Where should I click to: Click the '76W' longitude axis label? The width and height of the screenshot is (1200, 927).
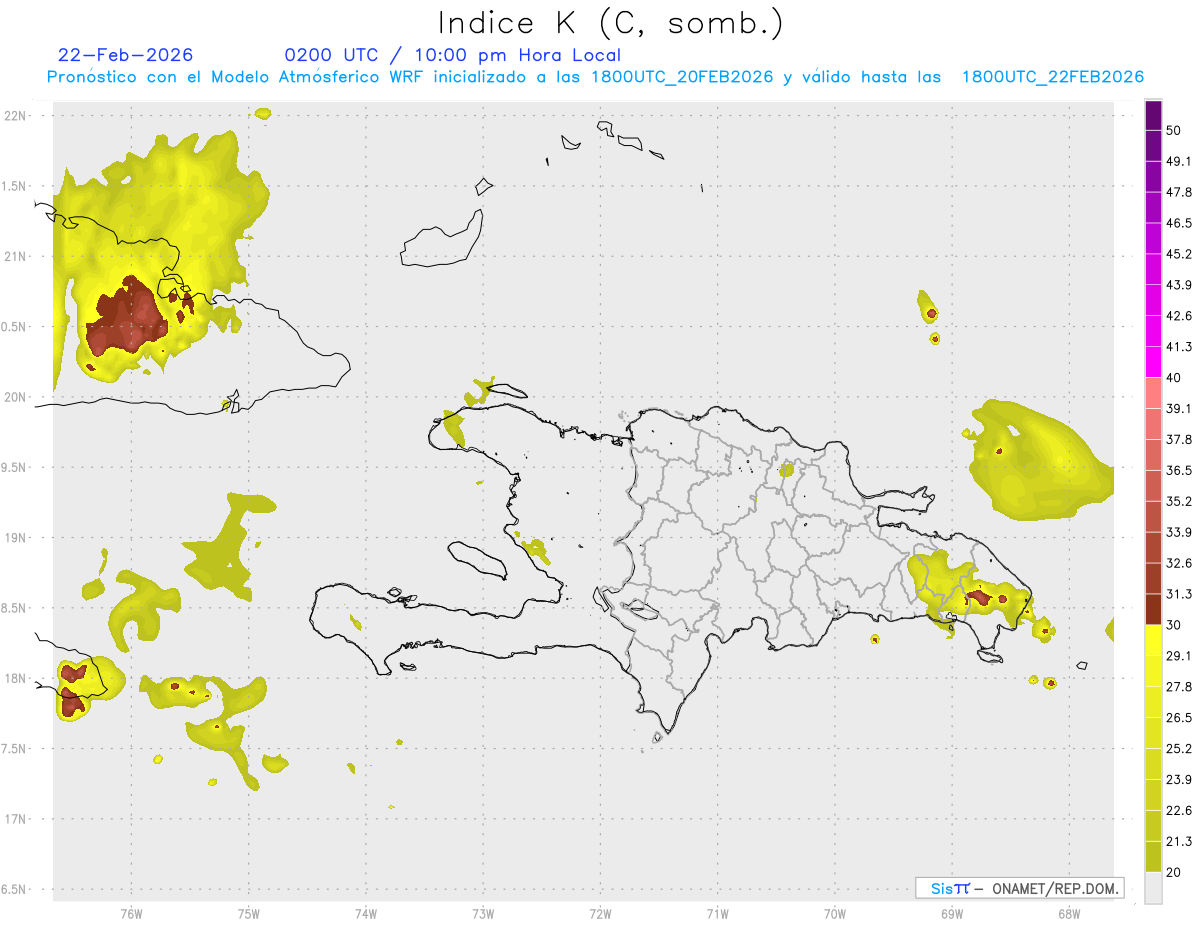tap(131, 913)
